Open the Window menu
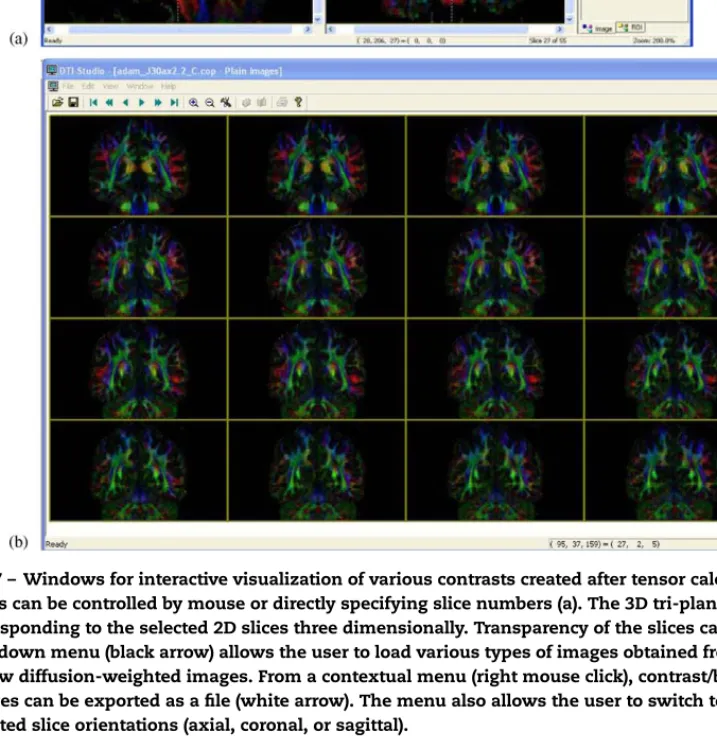The width and height of the screenshot is (717, 750). pos(140,86)
